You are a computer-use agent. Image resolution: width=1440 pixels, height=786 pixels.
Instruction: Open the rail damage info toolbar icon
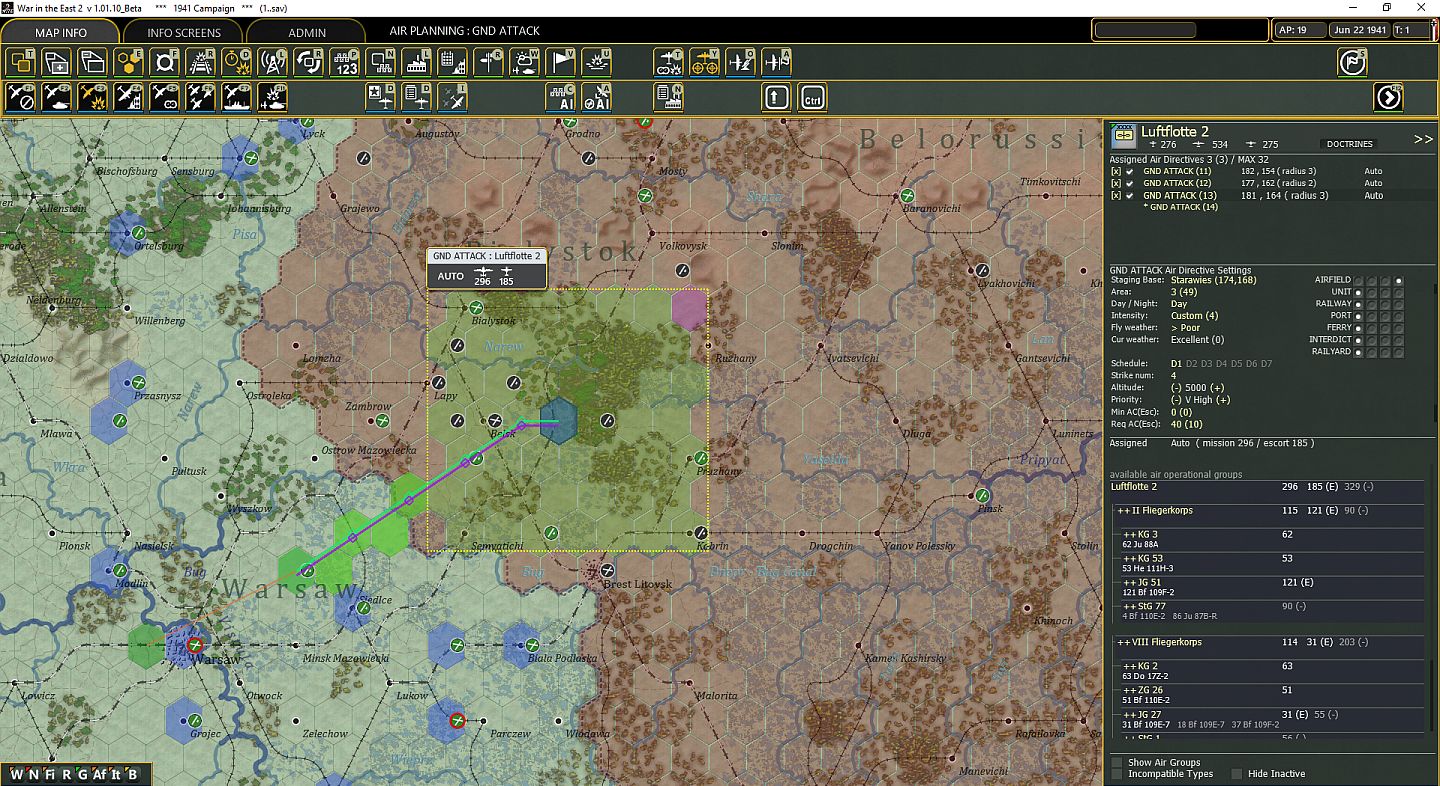coord(201,62)
